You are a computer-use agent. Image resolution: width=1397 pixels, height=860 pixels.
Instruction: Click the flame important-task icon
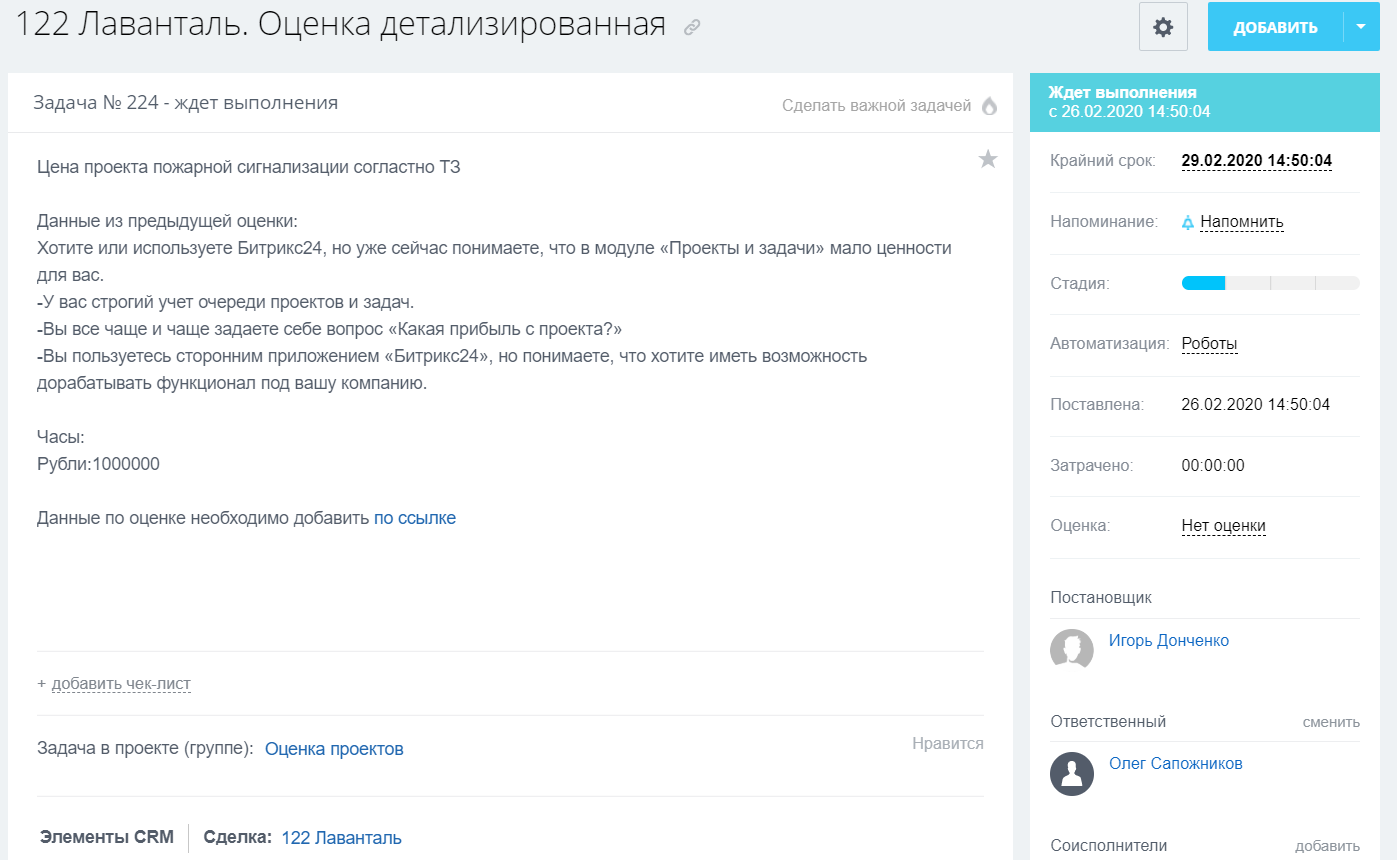click(x=989, y=106)
